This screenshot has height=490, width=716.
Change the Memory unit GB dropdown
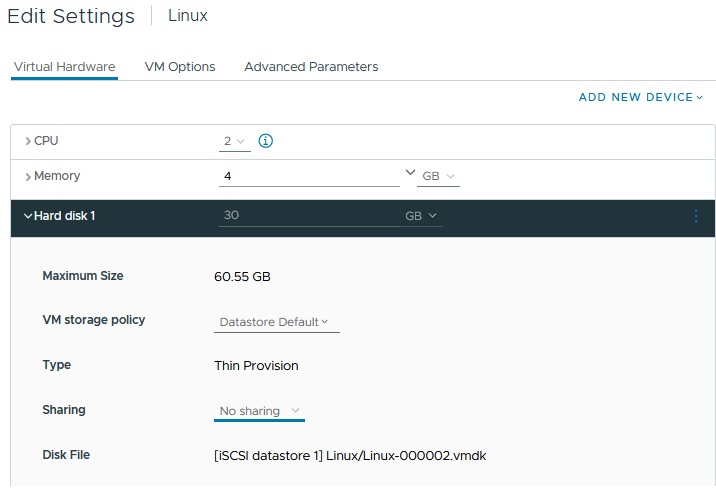click(x=438, y=176)
